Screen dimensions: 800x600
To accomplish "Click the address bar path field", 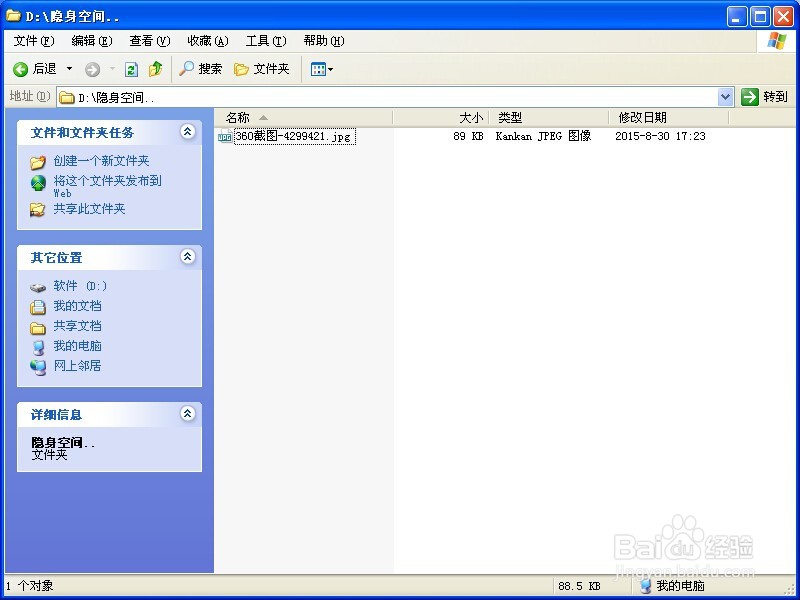I will 388,97.
